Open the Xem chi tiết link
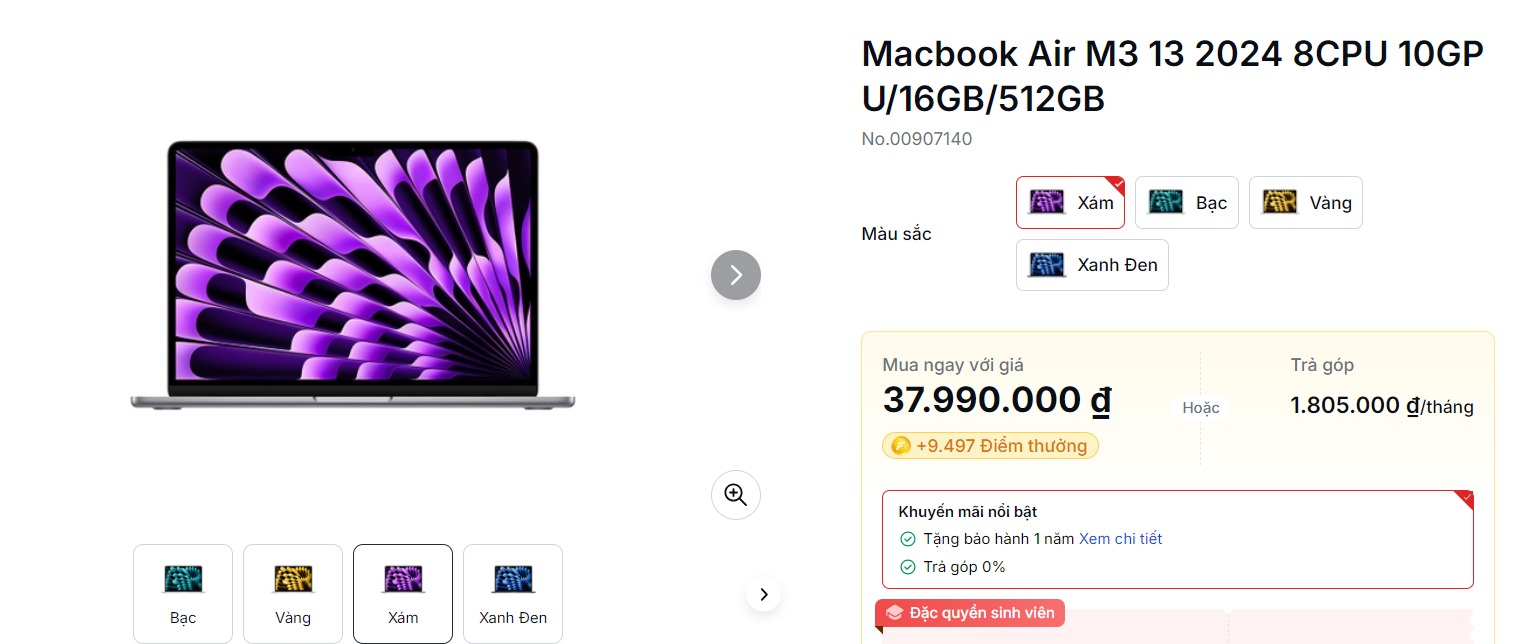Viewport: 1524px width, 644px height. tap(1120, 539)
